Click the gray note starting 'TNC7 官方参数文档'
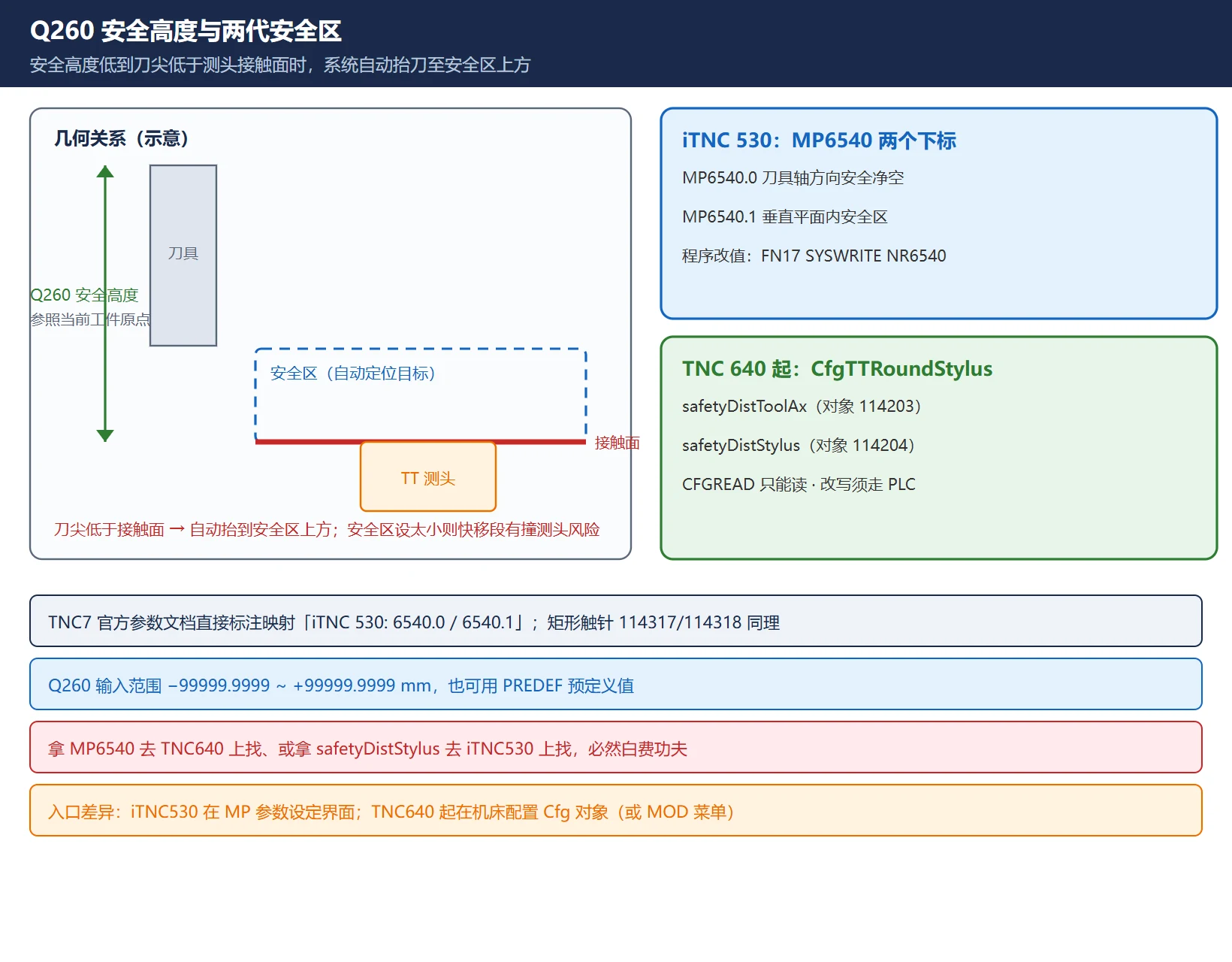The width and height of the screenshot is (1232, 962). click(616, 621)
